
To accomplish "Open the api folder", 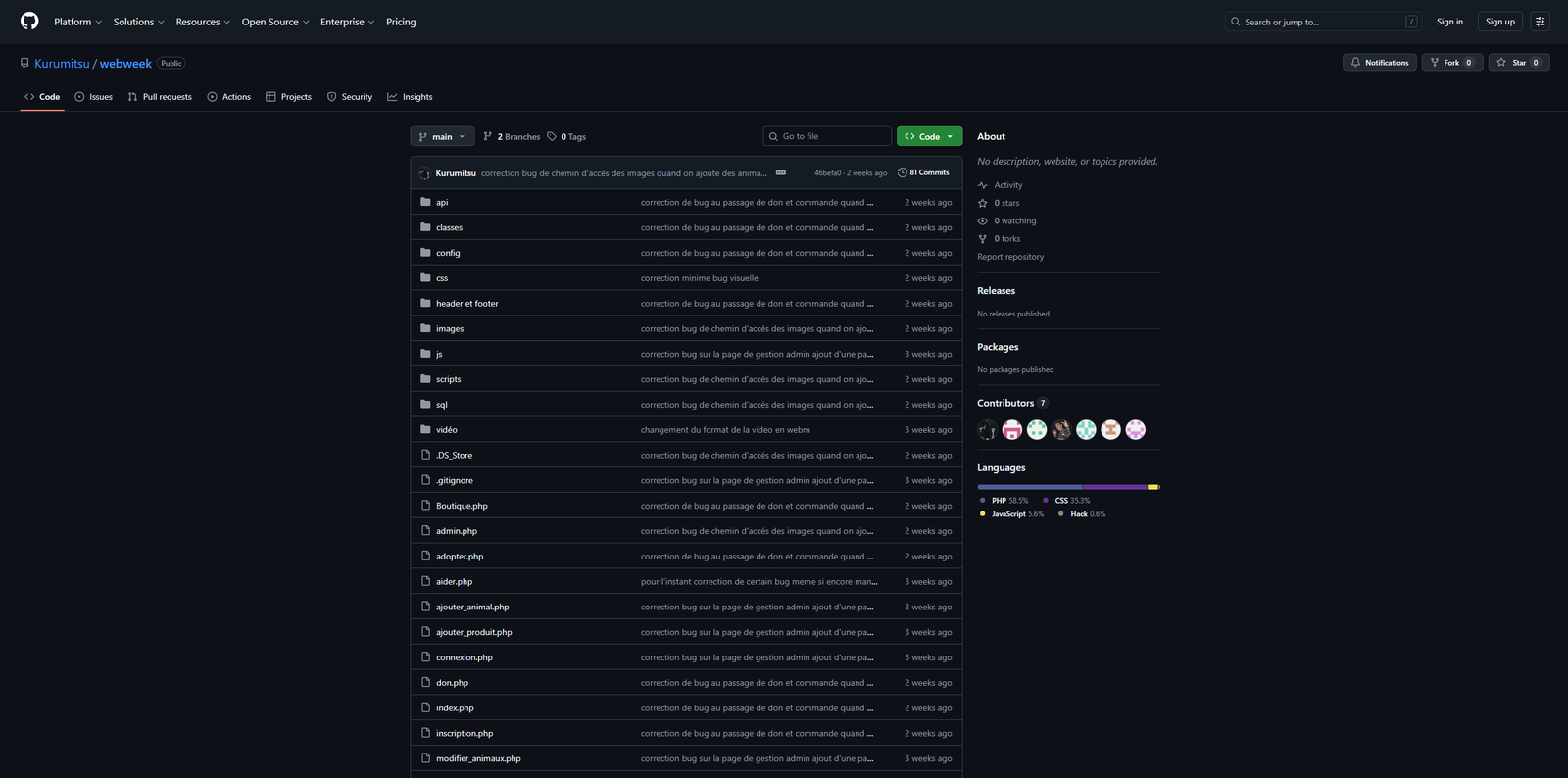I will point(442,203).
